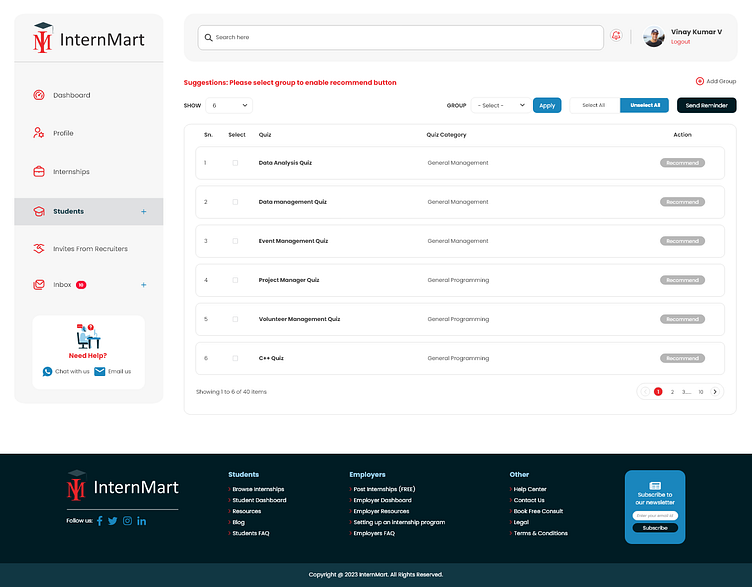This screenshot has height=587, width=752.
Task: Go to the next pagination page arrow
Action: point(716,392)
